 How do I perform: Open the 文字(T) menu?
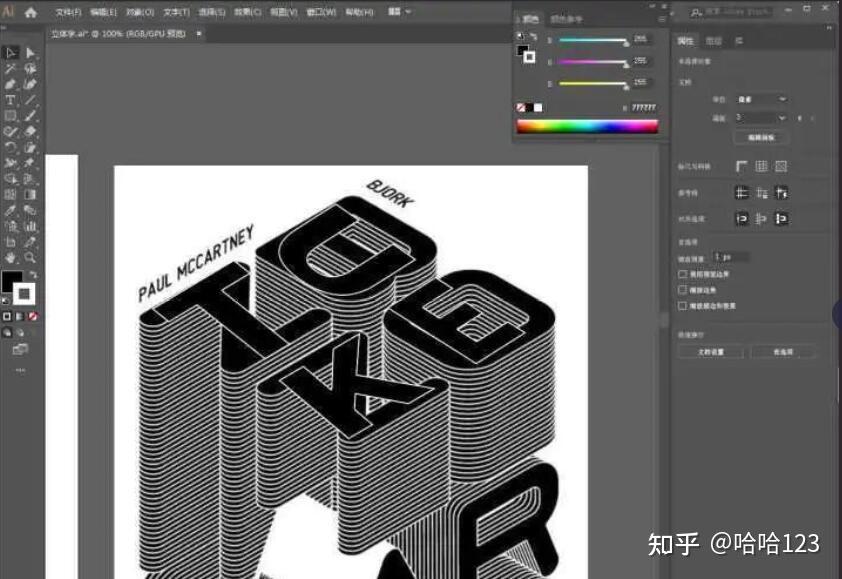coord(177,12)
